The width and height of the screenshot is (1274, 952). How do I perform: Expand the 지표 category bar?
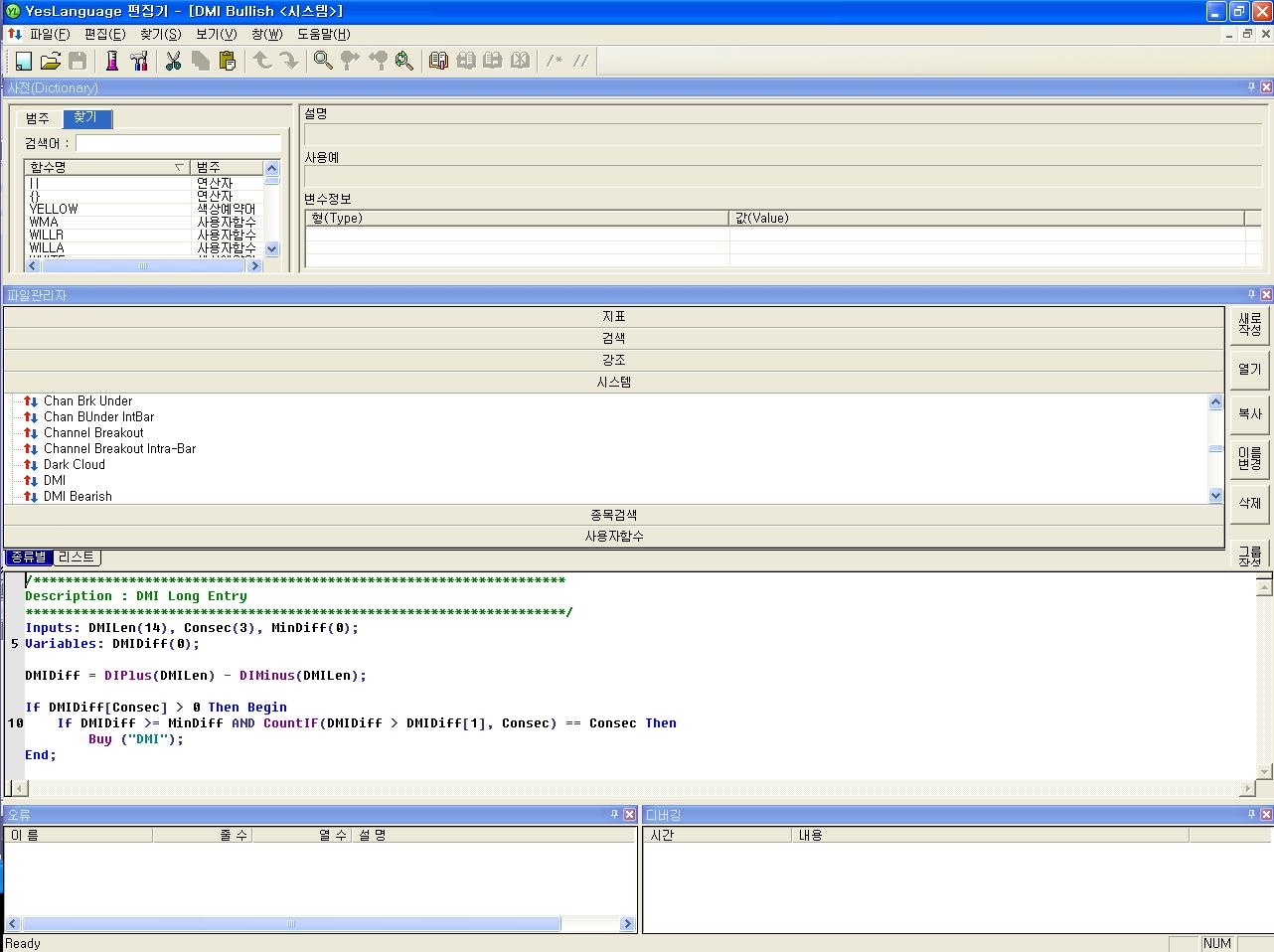[613, 316]
